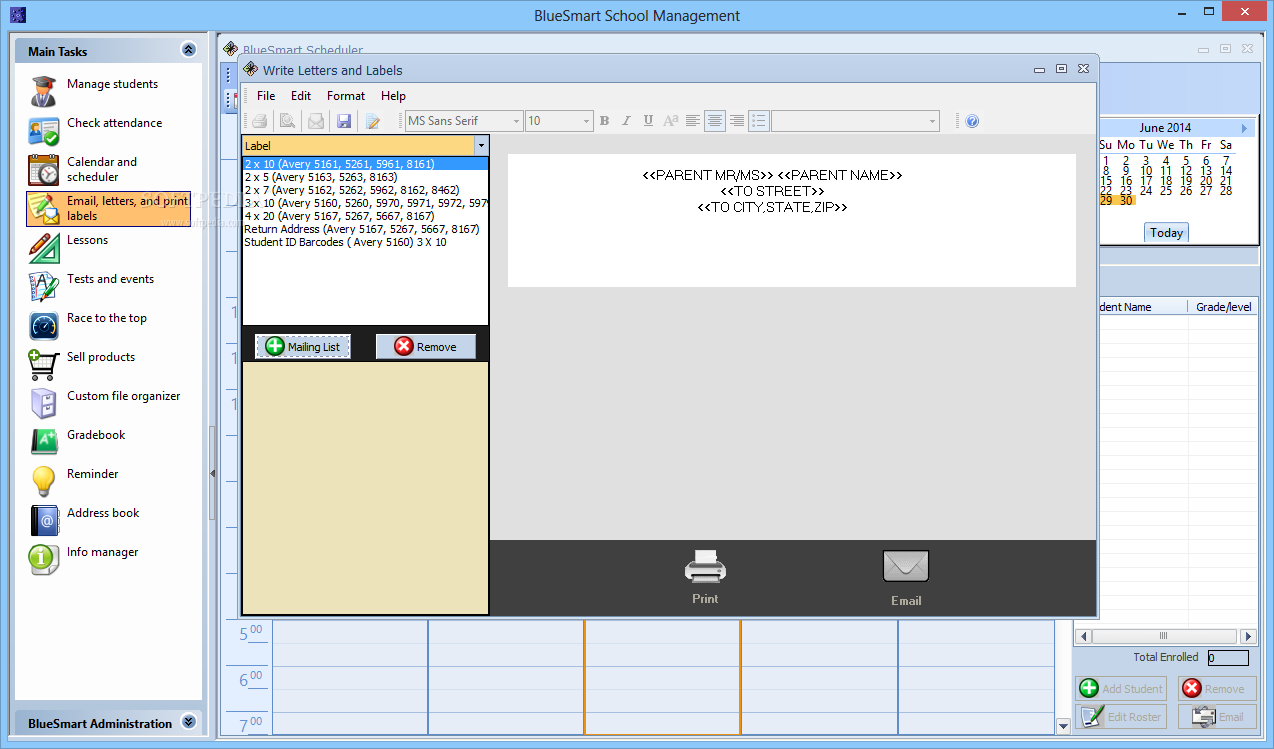Image resolution: width=1274 pixels, height=749 pixels.
Task: Open the File menu
Action: (266, 96)
